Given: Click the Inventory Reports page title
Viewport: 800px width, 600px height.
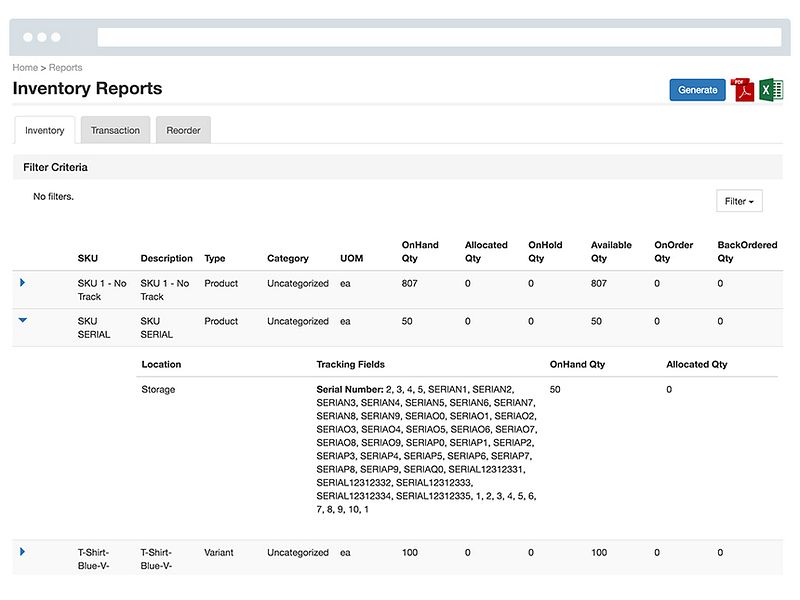Looking at the screenshot, I should (87, 88).
